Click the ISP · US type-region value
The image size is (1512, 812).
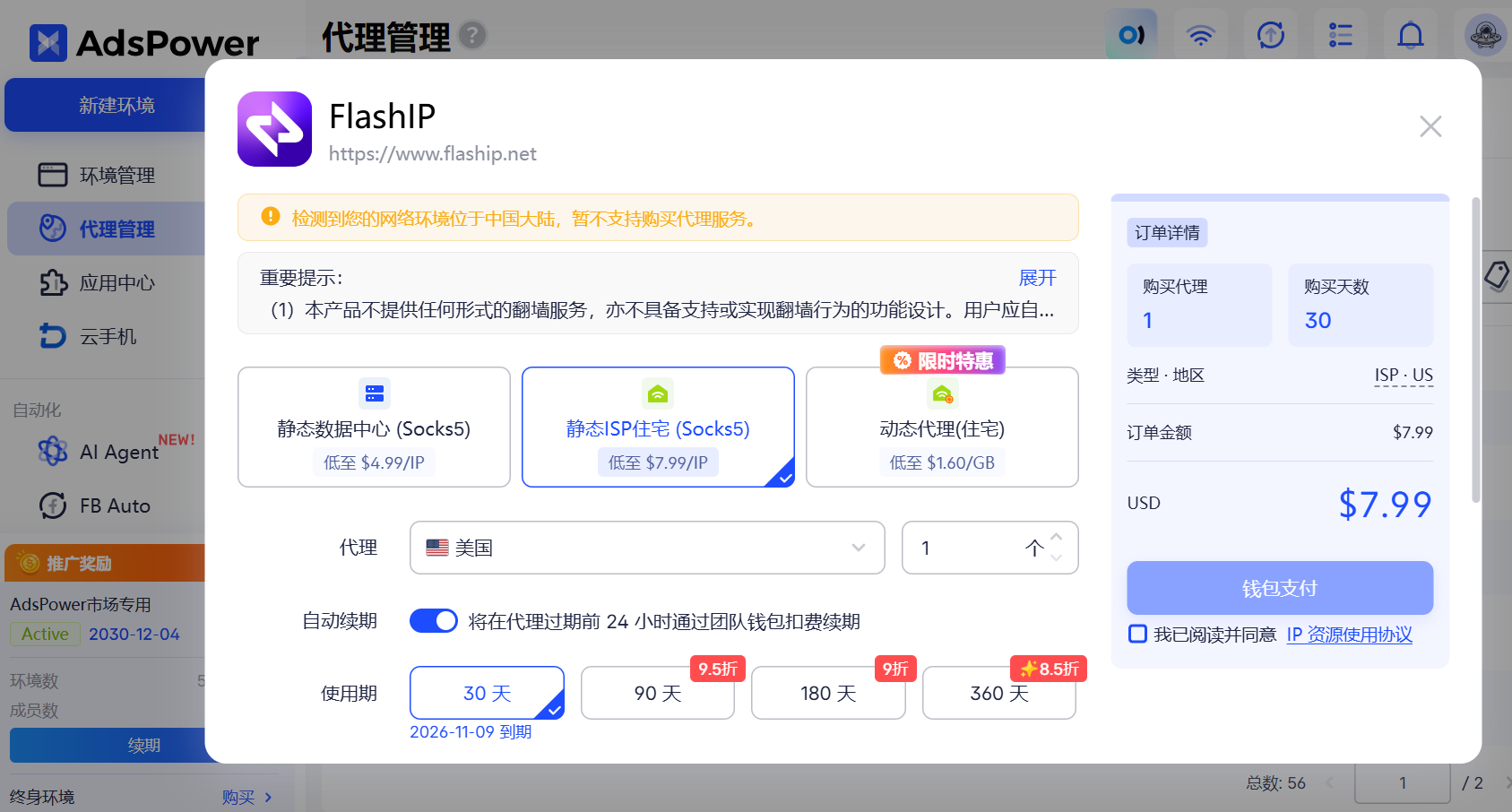point(1404,375)
